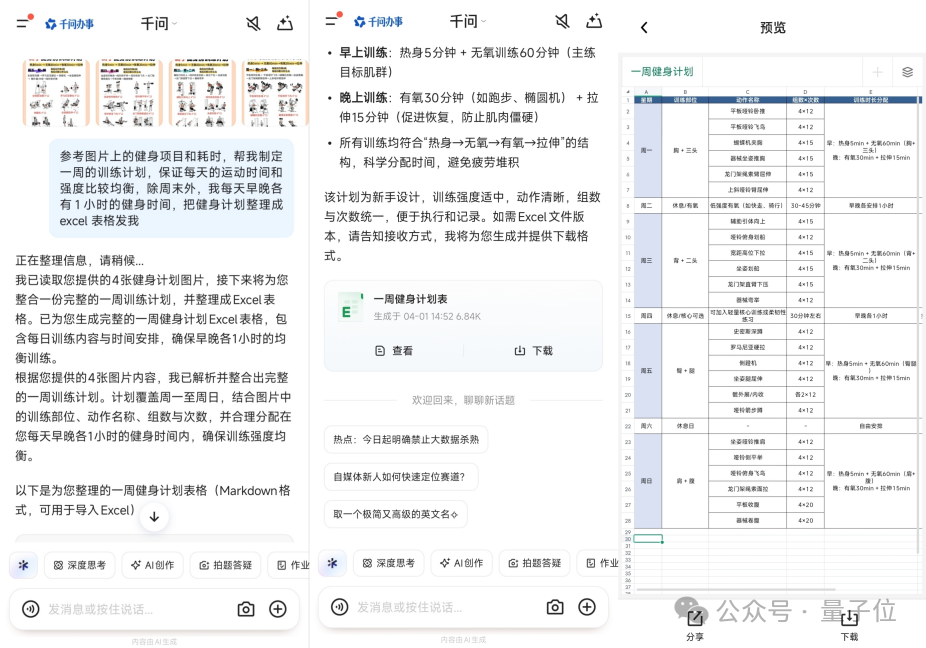The height and width of the screenshot is (648, 926).
Task: Go back using the preview screen's back arrow
Action: click(644, 28)
